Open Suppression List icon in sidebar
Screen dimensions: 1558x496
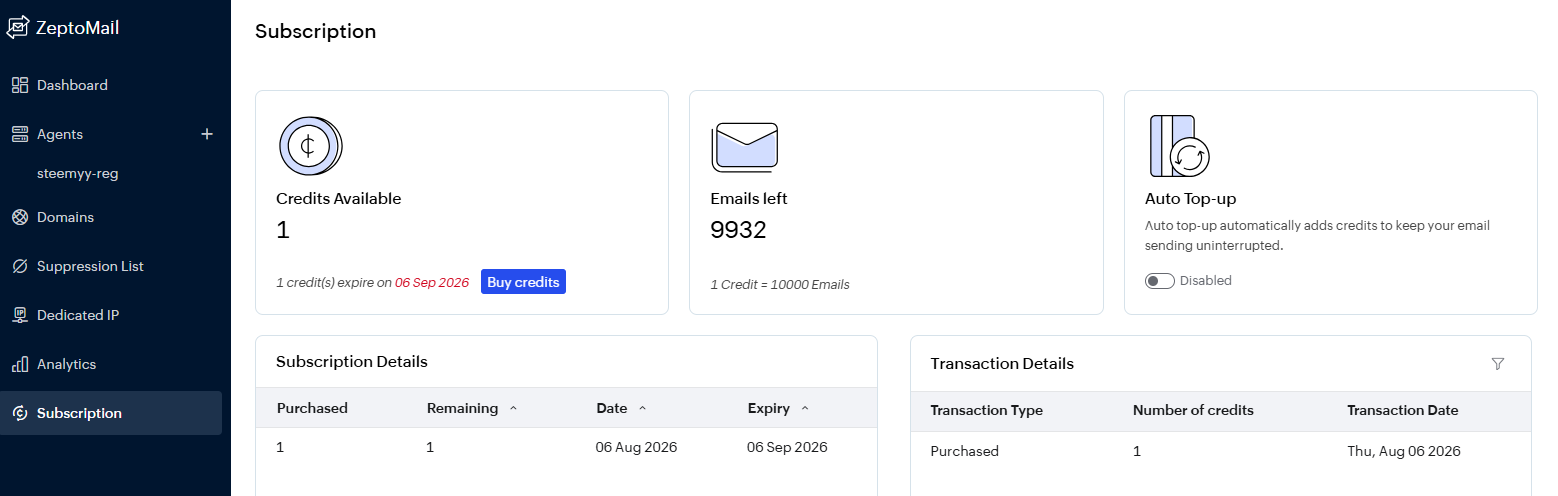click(19, 266)
